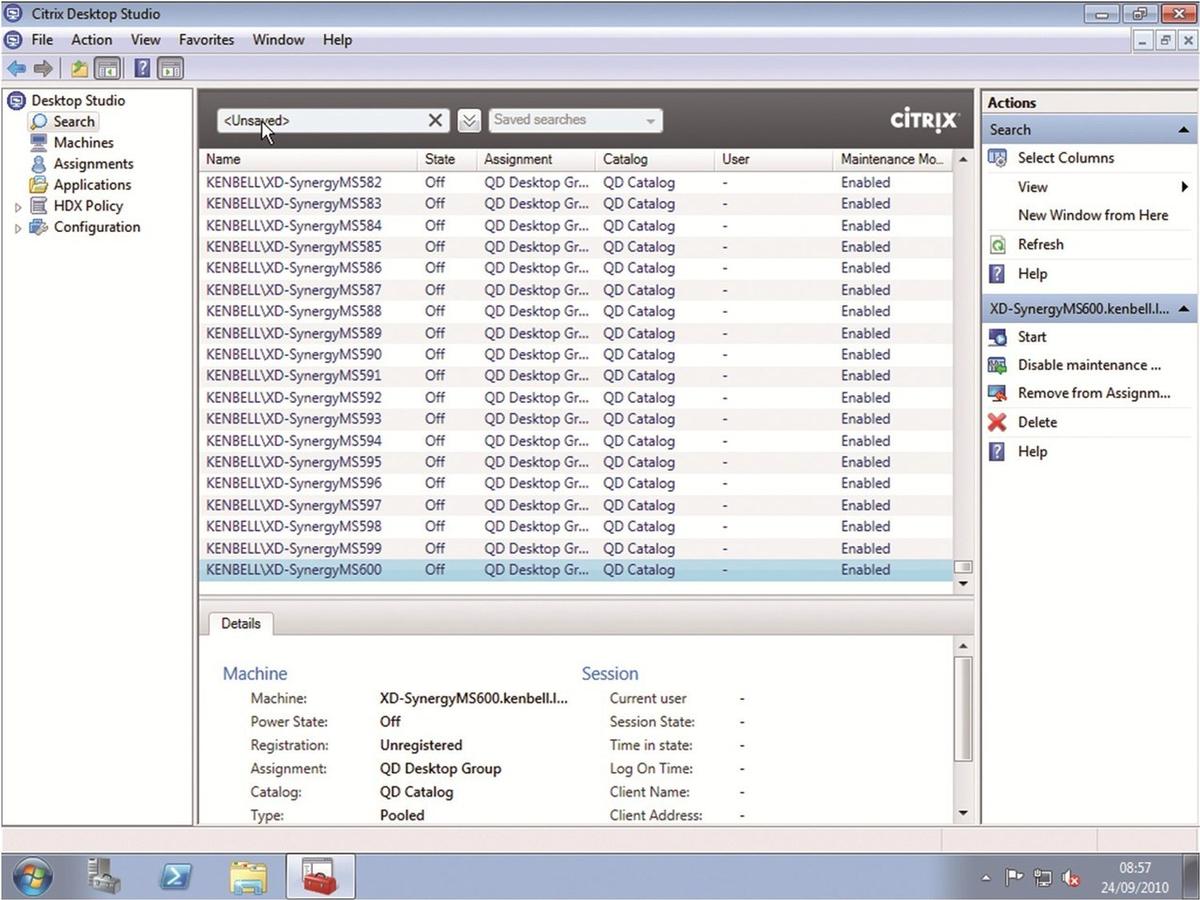Click the red toolbox taskbar icon
This screenshot has height=900, width=1200.
tap(320, 877)
